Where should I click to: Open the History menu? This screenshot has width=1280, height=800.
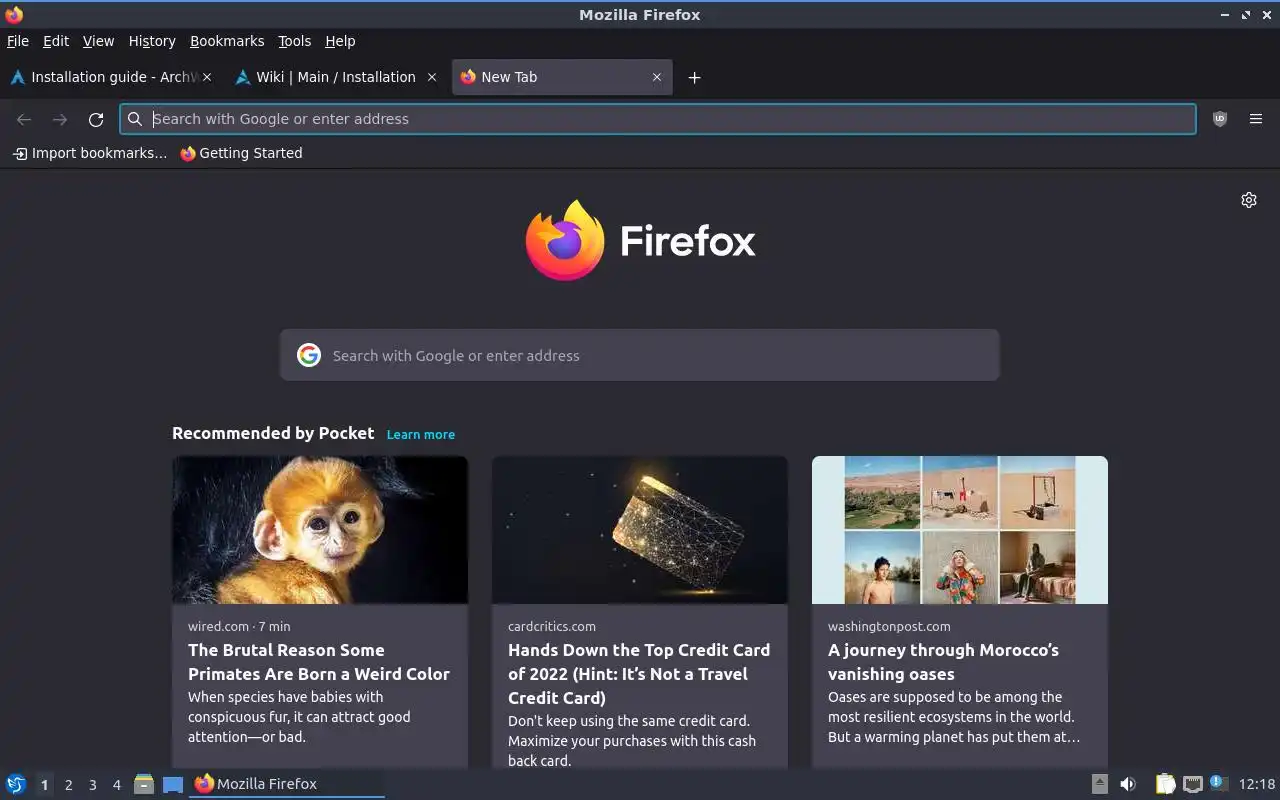pos(152,41)
